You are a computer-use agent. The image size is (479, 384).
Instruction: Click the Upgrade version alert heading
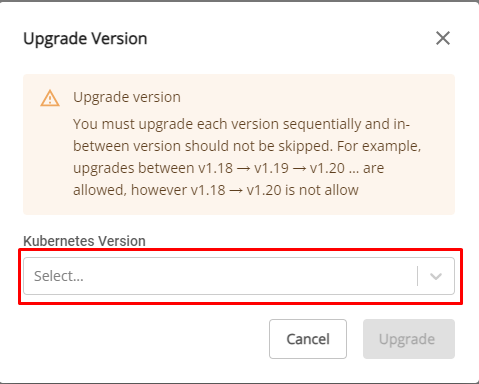coord(127,97)
